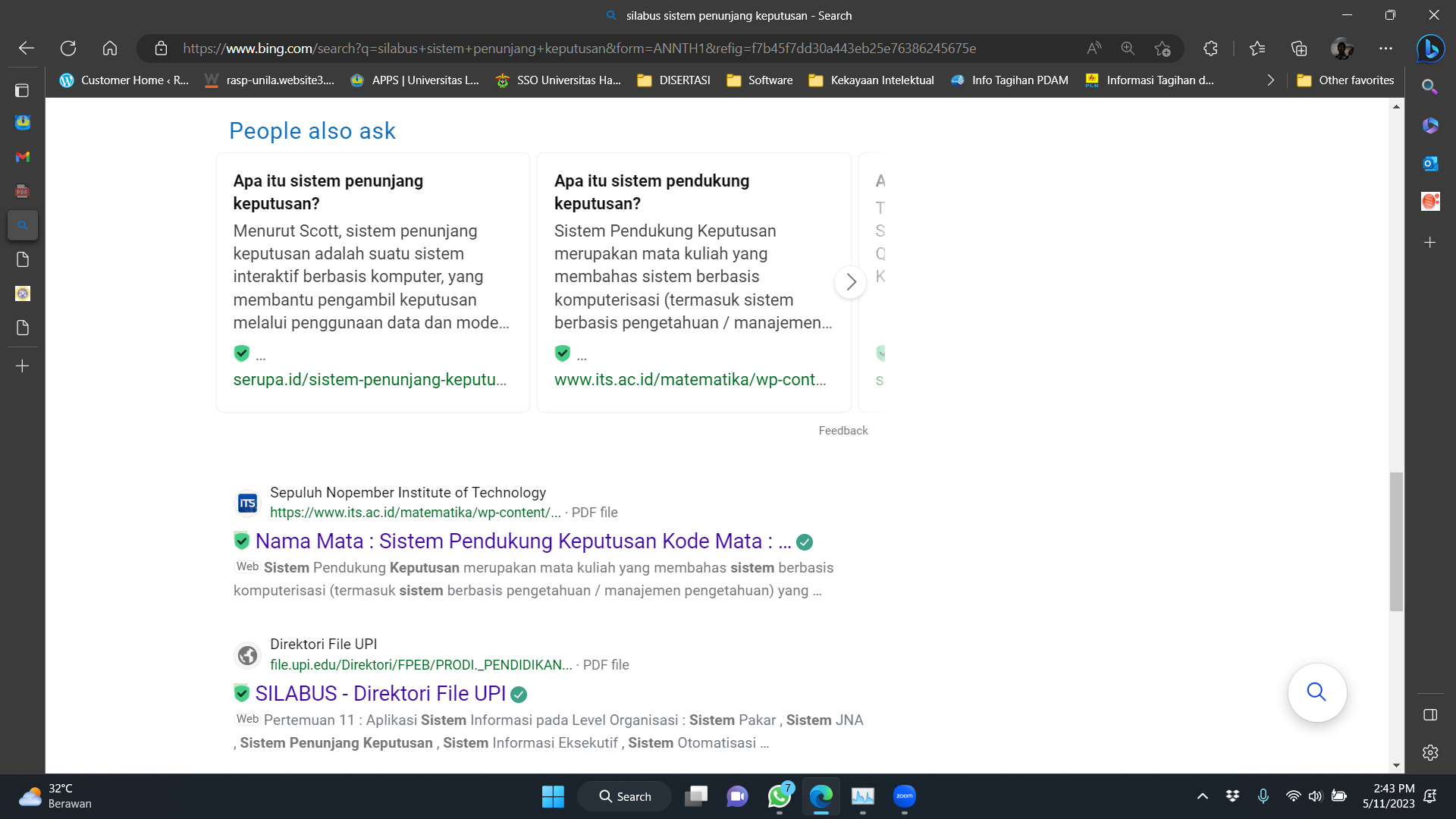
Task: Toggle the vertical tabs pane button
Action: click(23, 90)
